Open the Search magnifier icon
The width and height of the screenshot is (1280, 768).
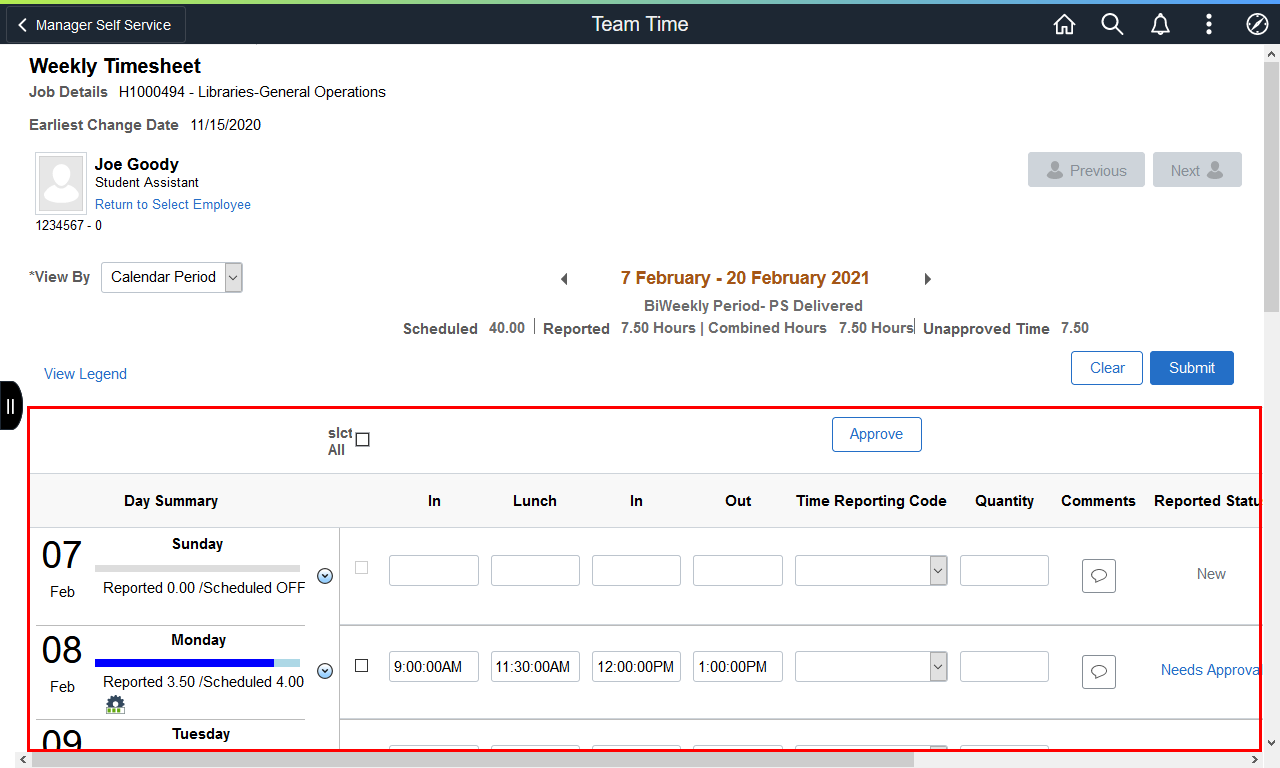pos(1112,25)
